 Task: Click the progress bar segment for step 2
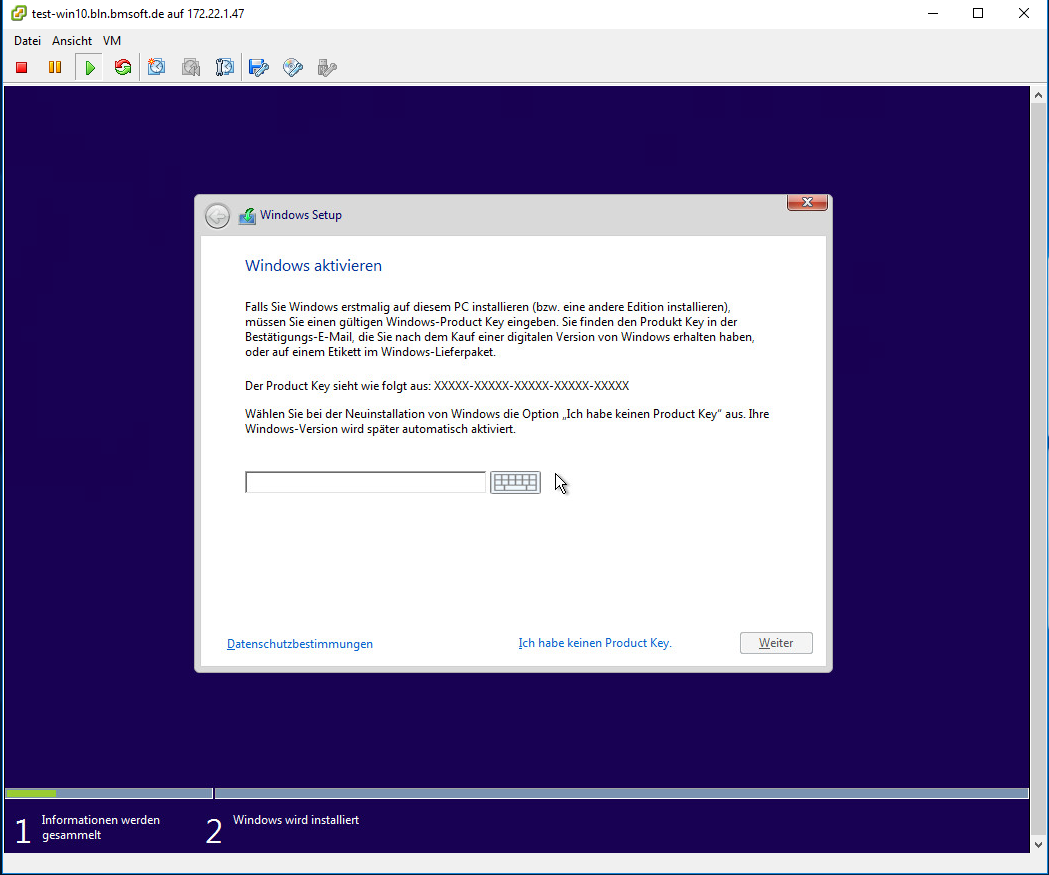(621, 793)
